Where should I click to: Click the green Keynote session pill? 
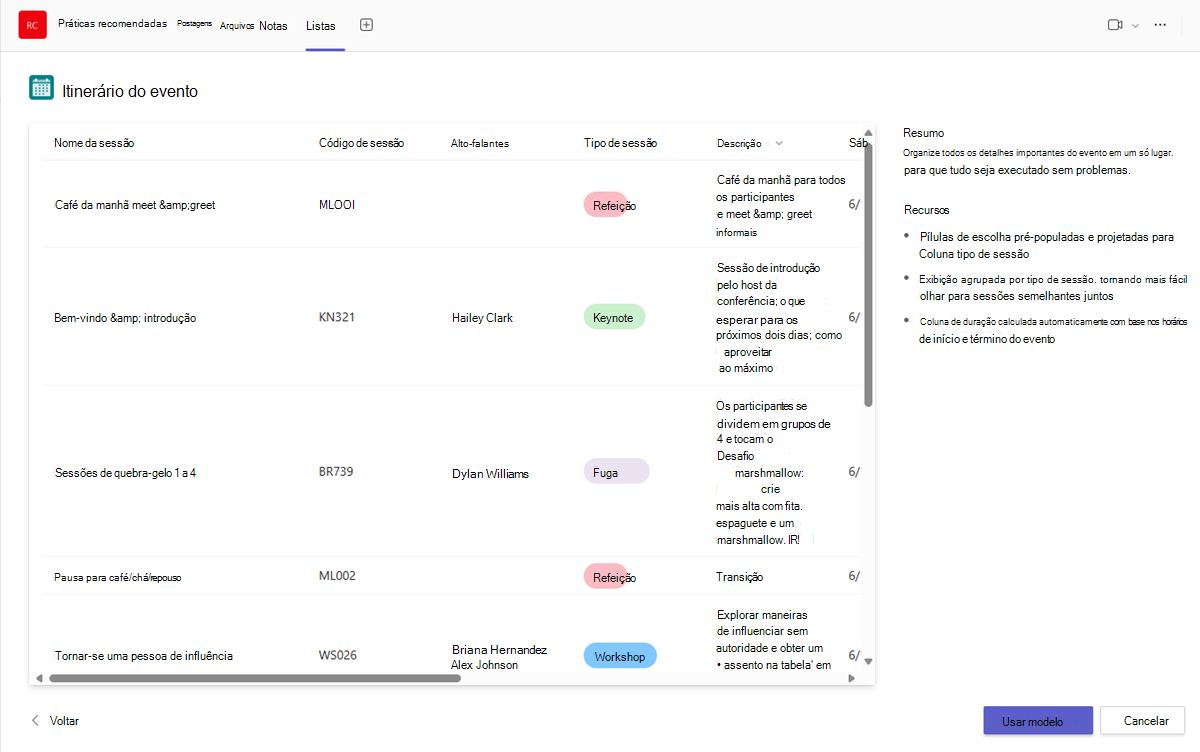(614, 317)
